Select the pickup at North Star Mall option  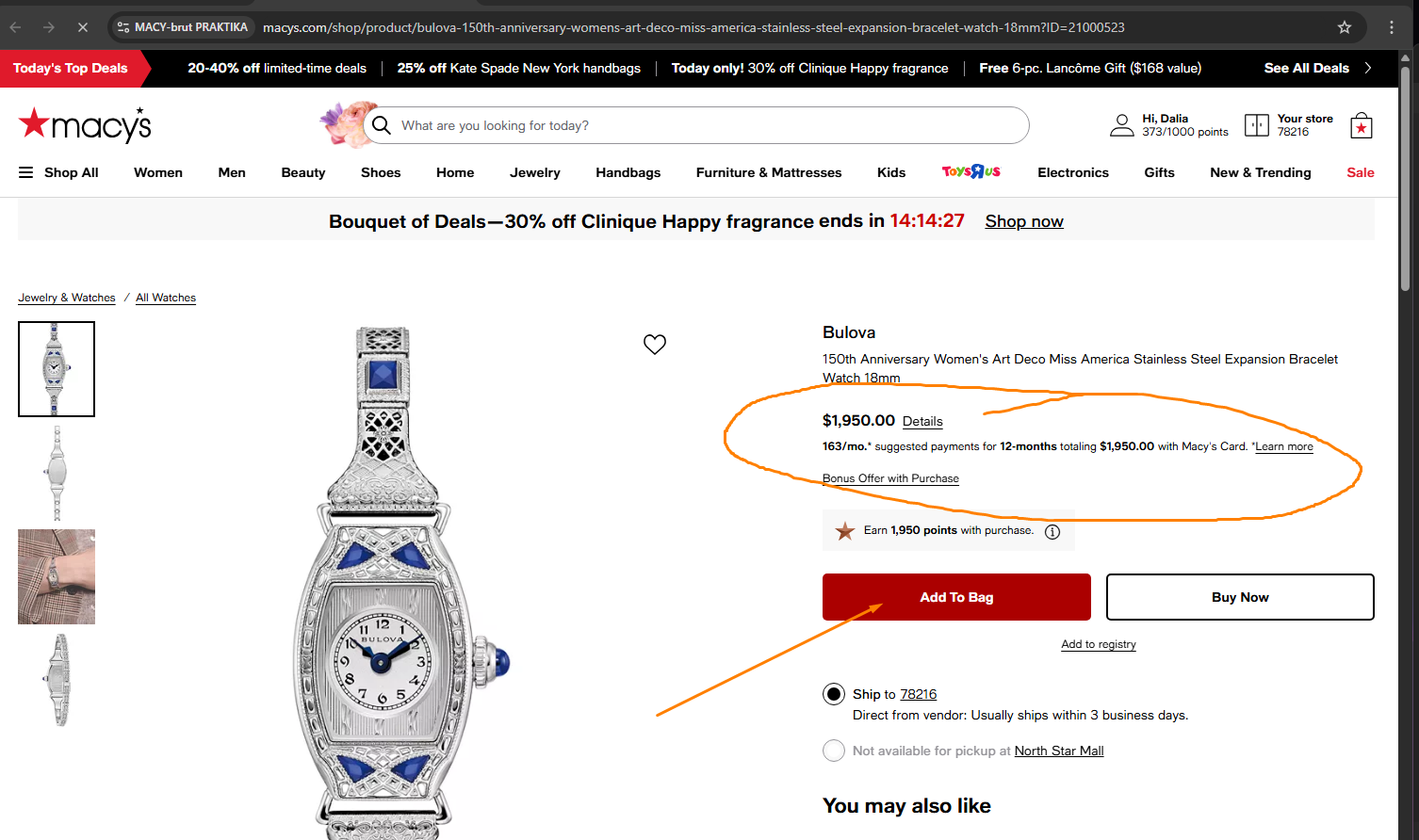tap(834, 751)
